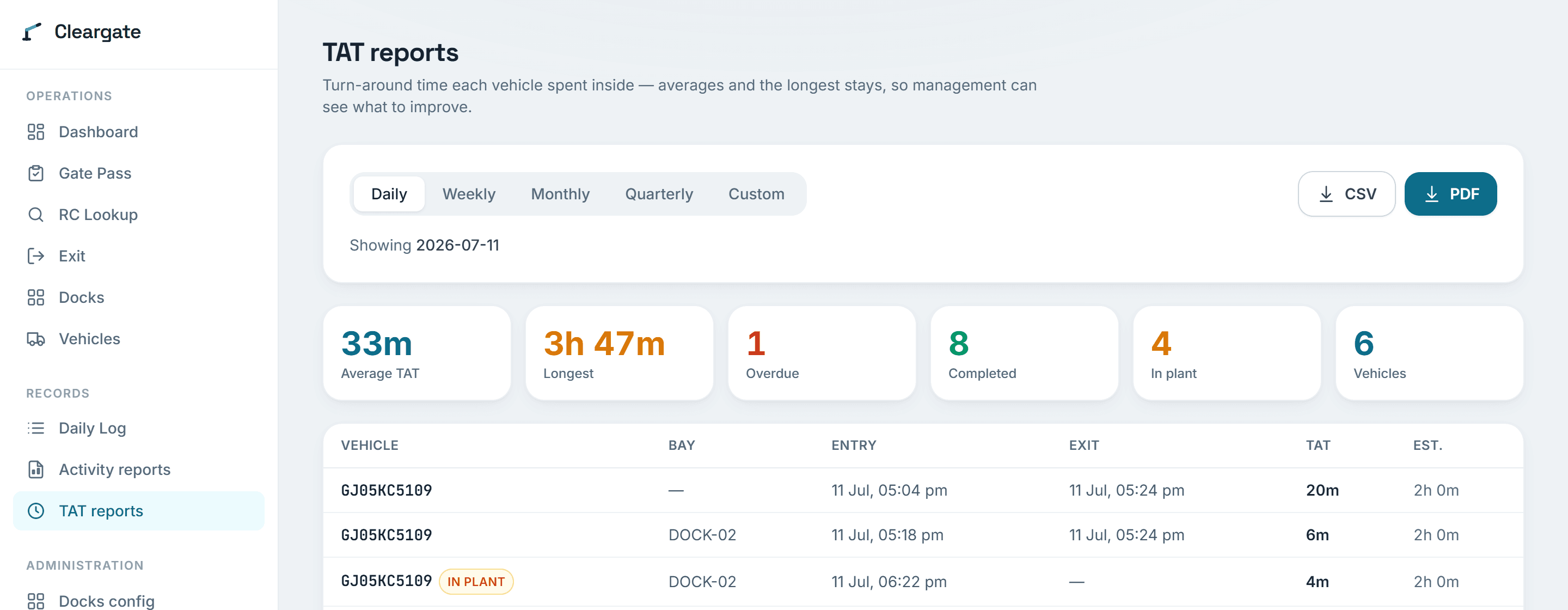1568x610 pixels.
Task: Click the ENTRY column header
Action: (854, 446)
